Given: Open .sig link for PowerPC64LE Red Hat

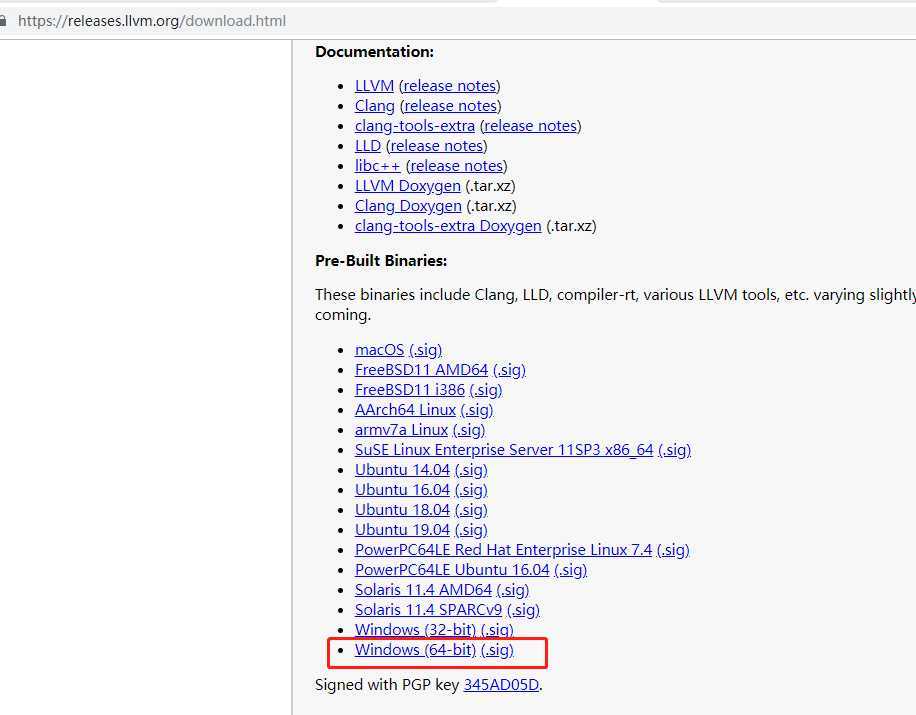Looking at the screenshot, I should coord(674,550).
